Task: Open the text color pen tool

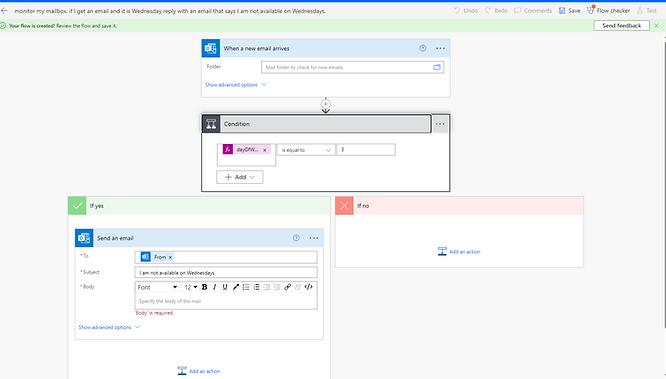Action: (x=236, y=287)
